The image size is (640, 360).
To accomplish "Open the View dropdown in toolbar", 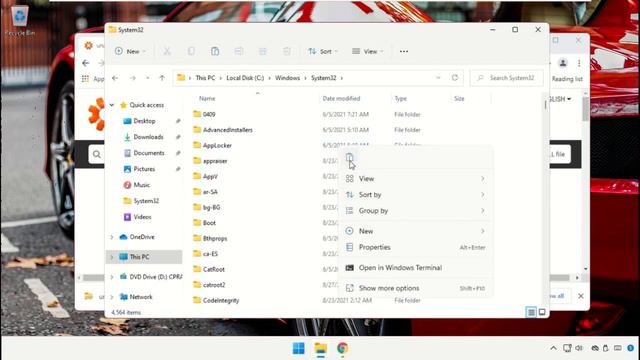I will 367,51.
